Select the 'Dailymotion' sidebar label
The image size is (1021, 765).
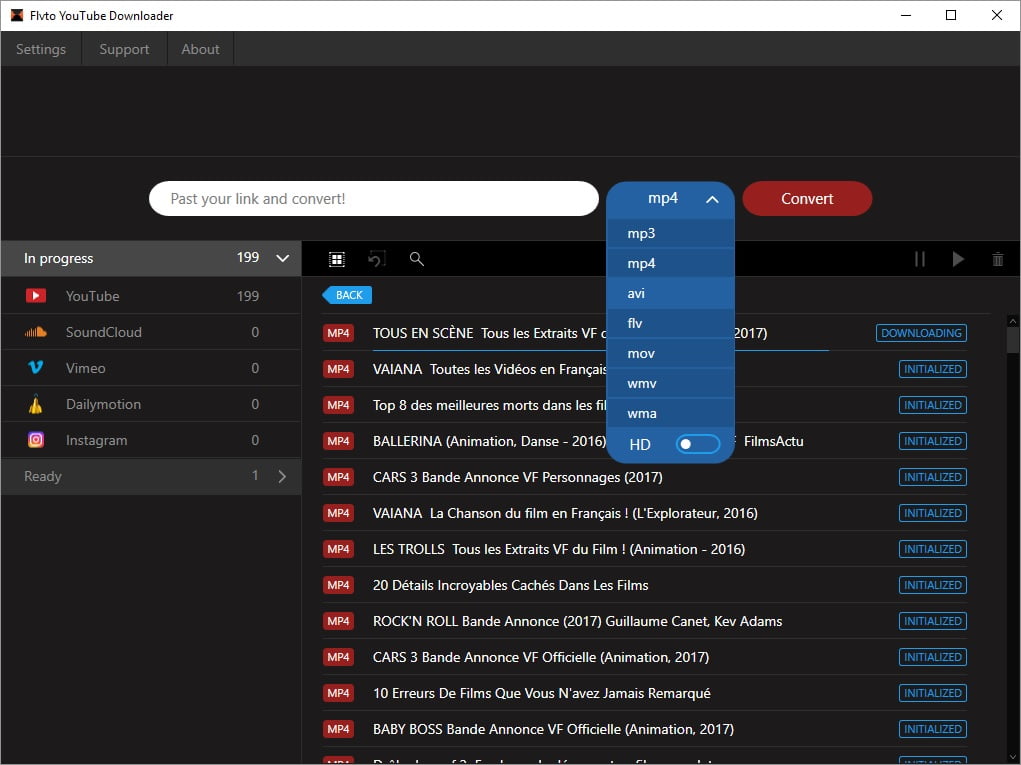(104, 404)
